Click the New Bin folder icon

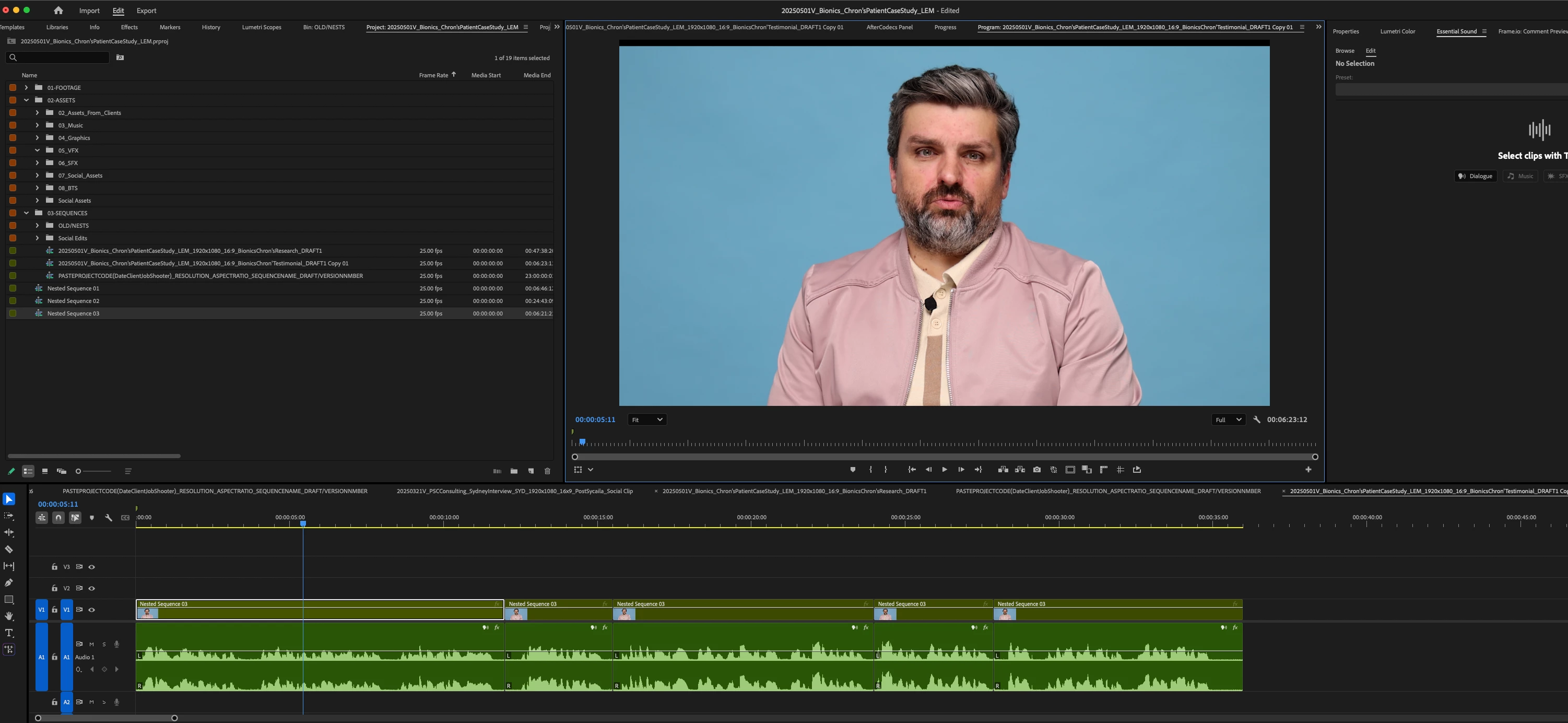[x=514, y=471]
